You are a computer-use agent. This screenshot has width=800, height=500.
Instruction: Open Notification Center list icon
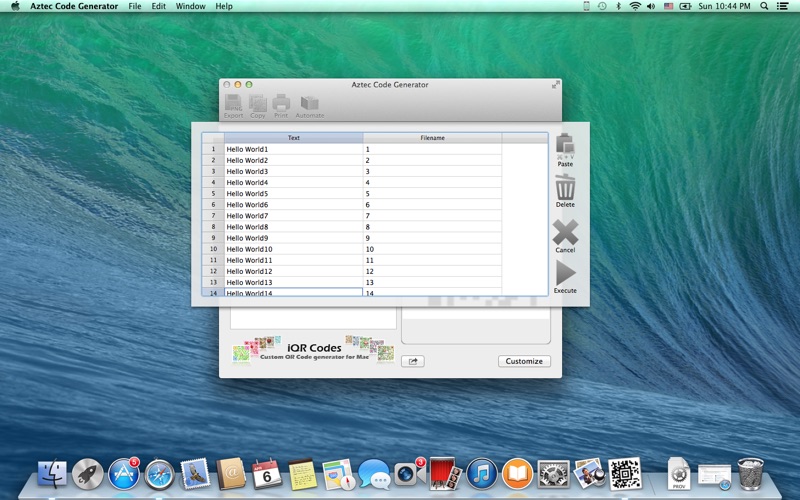(x=782, y=6)
